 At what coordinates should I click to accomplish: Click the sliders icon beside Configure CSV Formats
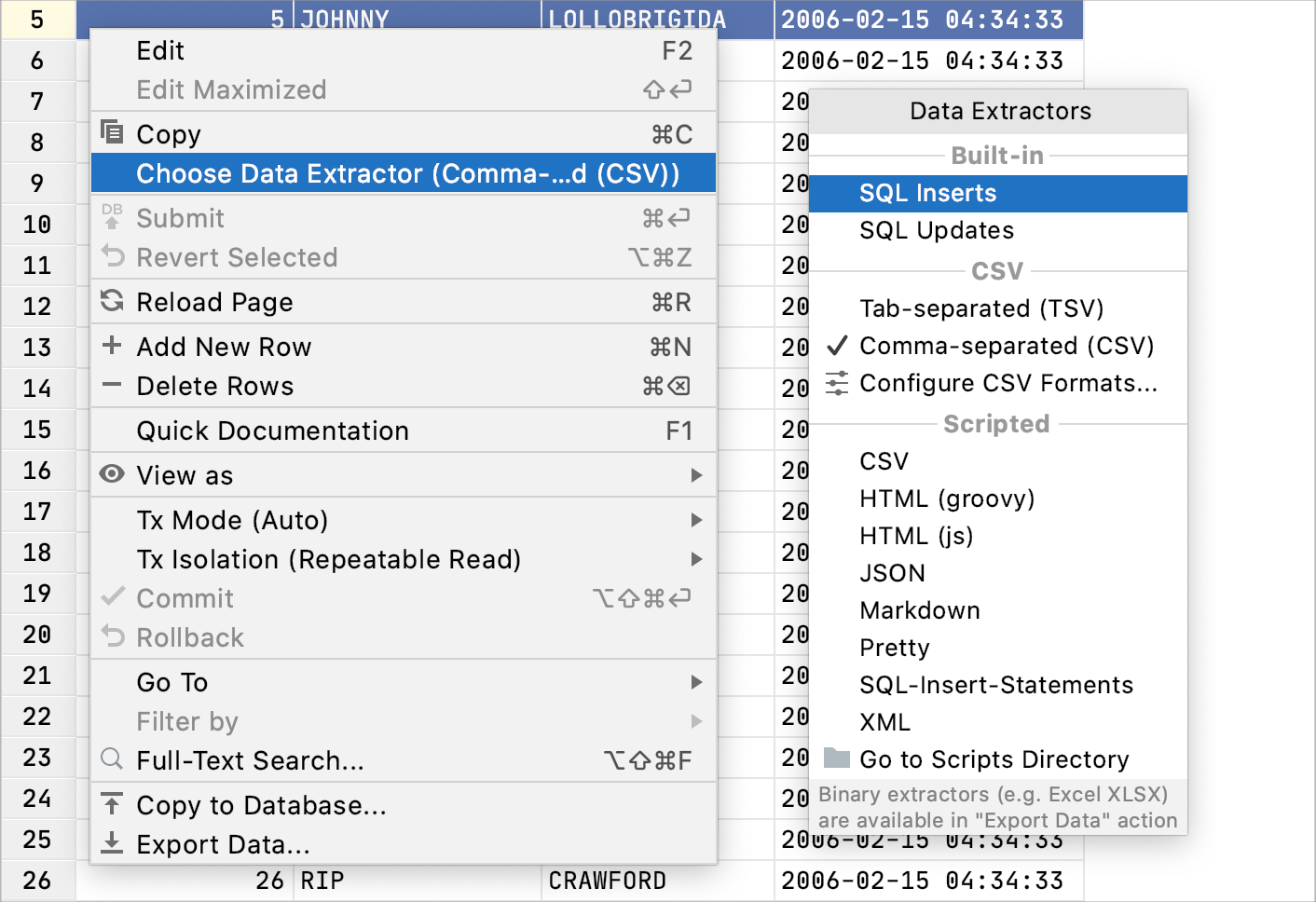(837, 382)
